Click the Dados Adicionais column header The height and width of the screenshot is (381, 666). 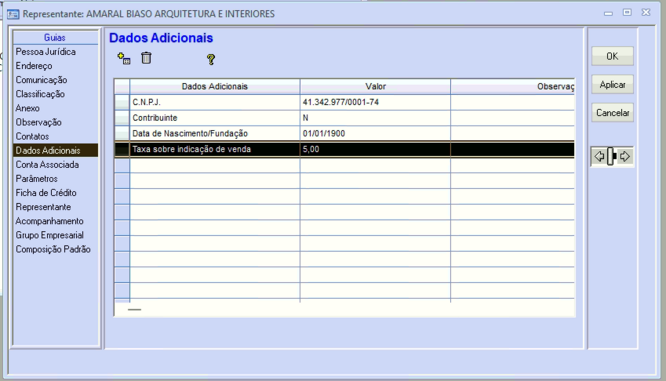[x=214, y=86]
